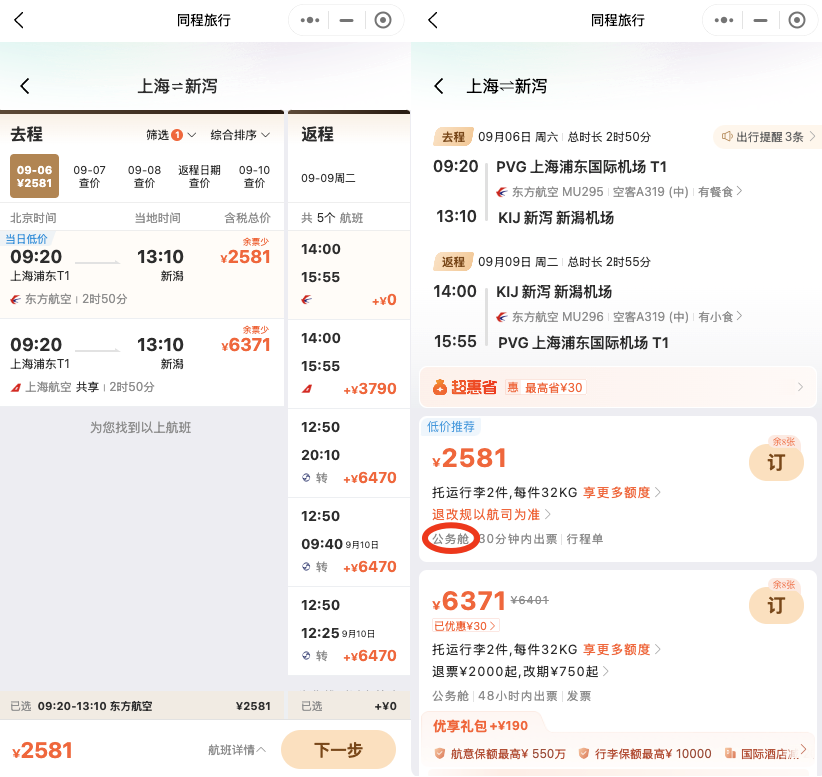Tap the 上海航空 logo on ¥6371 flight
This screenshot has width=822, height=777.
click(x=16, y=387)
